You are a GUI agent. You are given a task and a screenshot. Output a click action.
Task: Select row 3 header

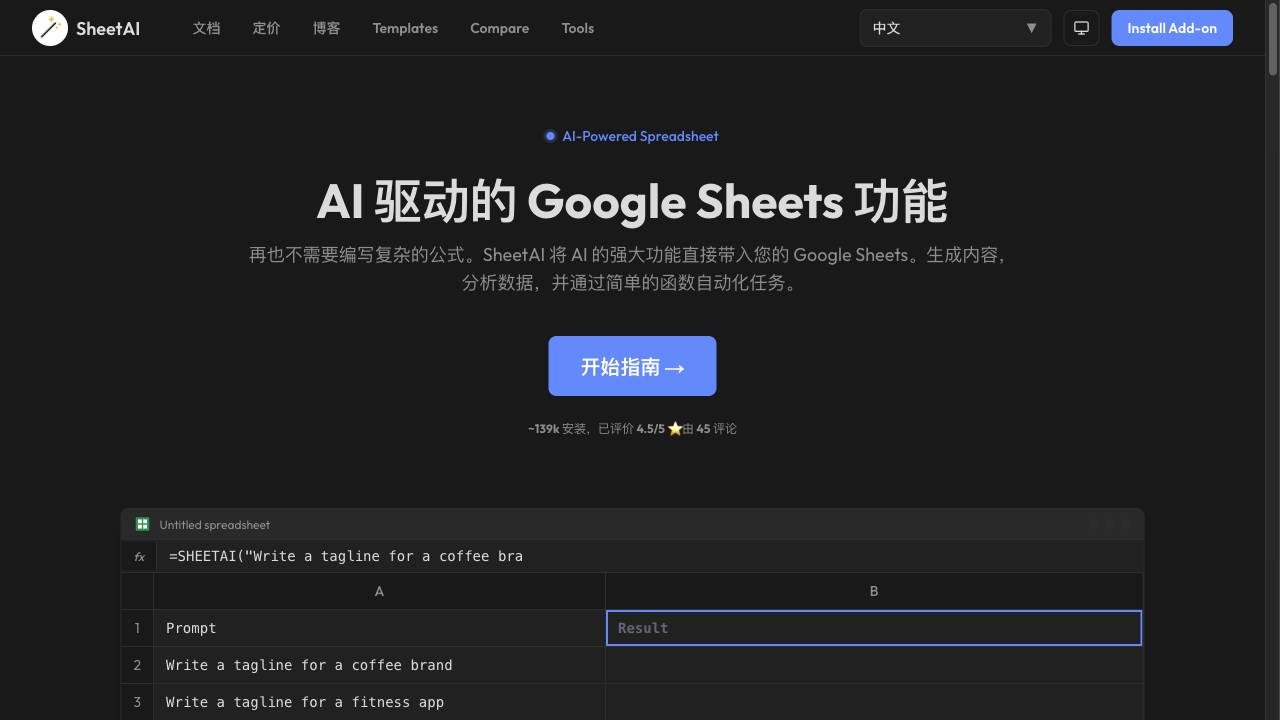(x=137, y=702)
